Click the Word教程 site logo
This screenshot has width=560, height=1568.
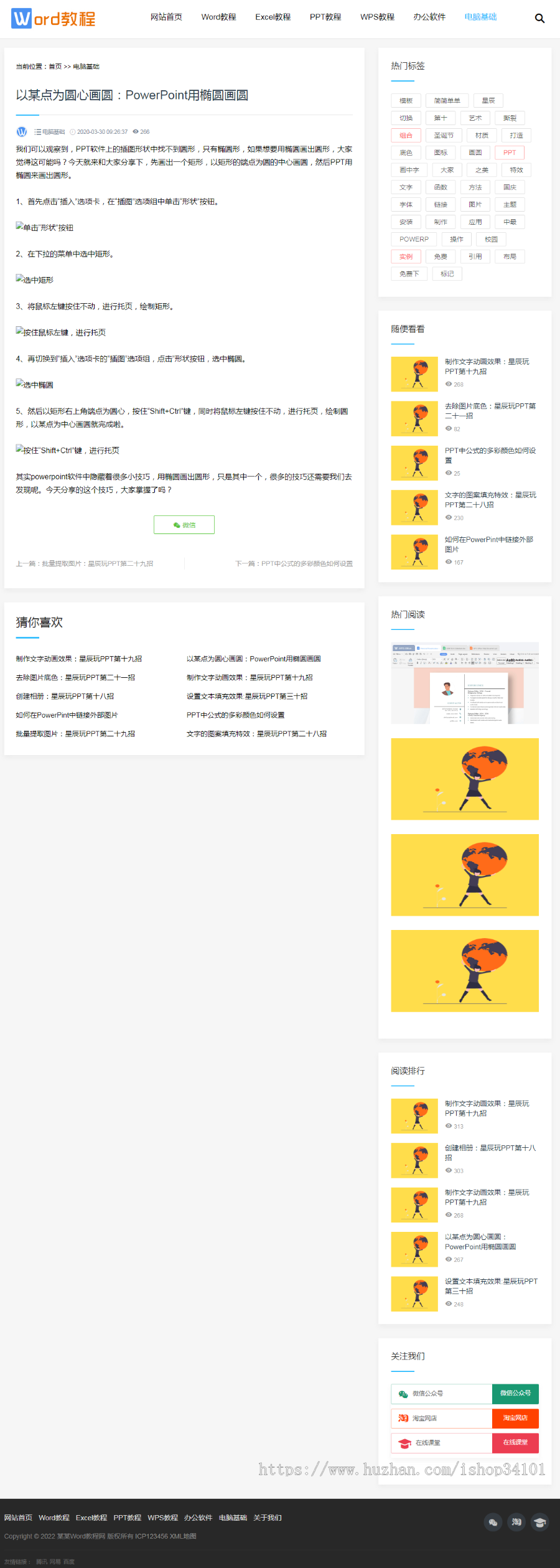pos(54,18)
